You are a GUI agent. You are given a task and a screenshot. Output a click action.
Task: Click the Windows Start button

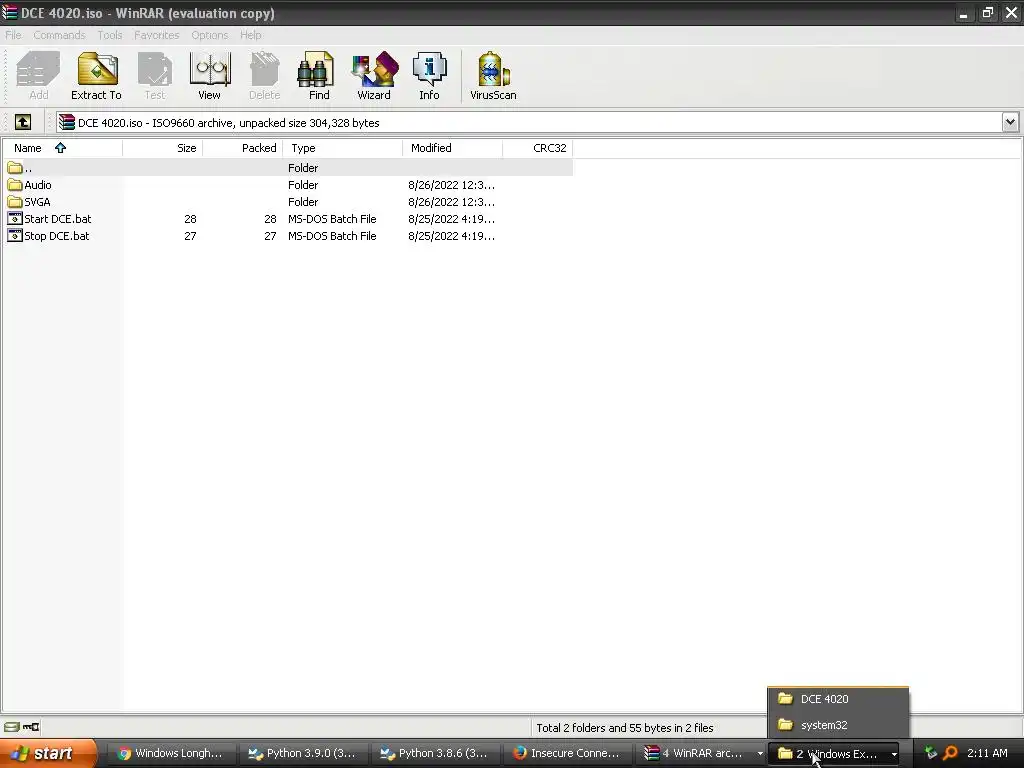[x=47, y=754]
